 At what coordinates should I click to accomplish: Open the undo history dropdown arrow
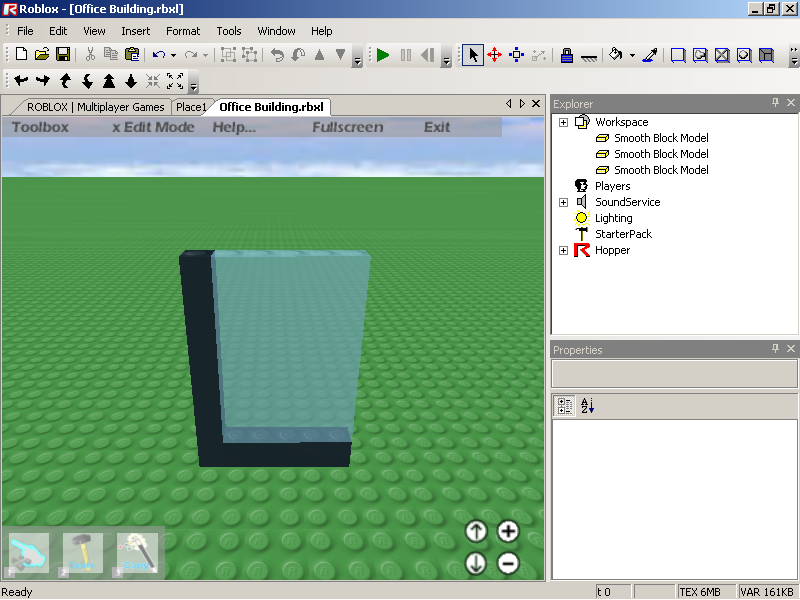point(173,55)
